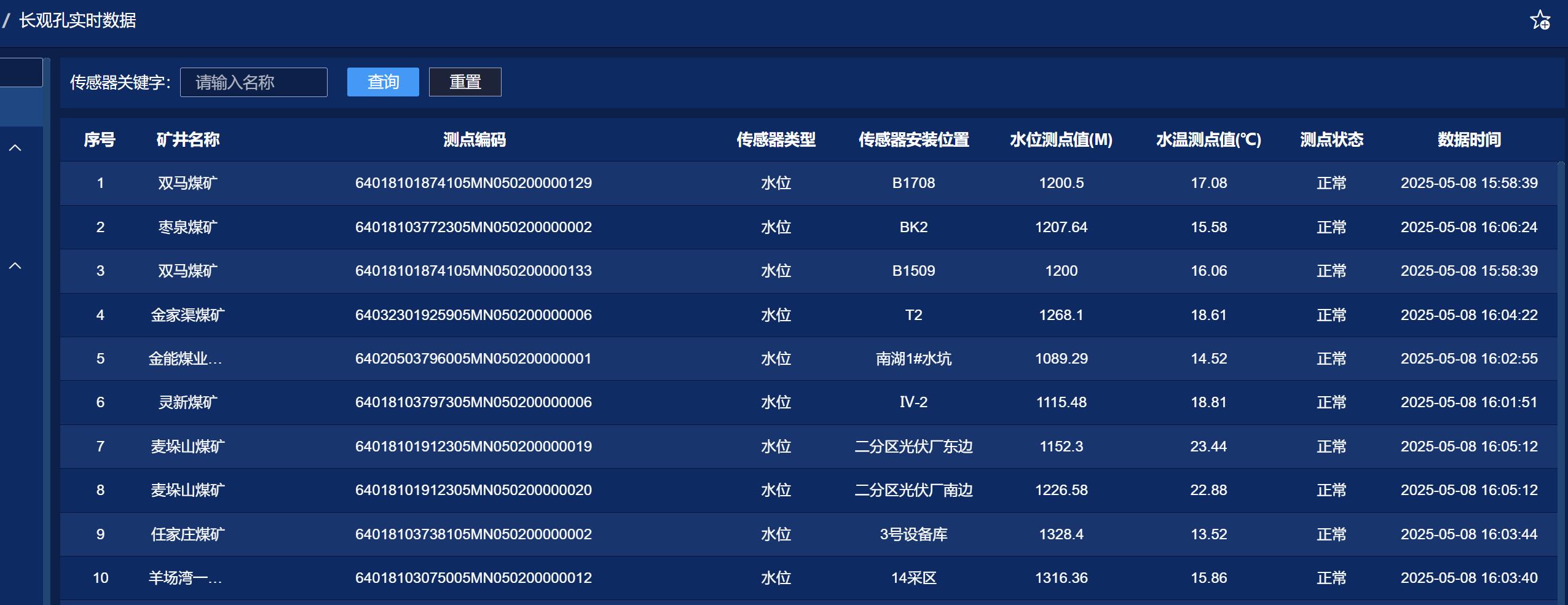Select code 64018103797305MN050200000006
1568x605 pixels.
click(474, 402)
